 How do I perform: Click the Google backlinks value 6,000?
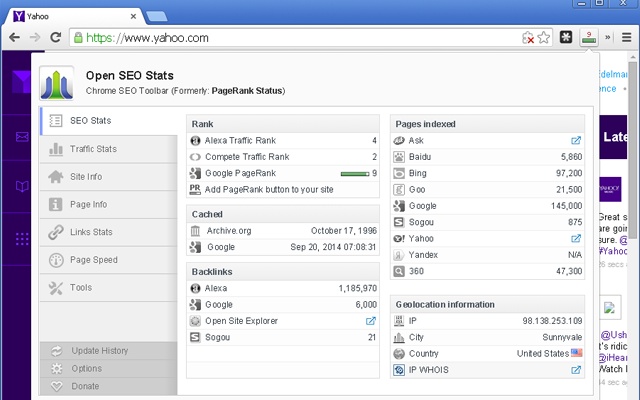(366, 304)
